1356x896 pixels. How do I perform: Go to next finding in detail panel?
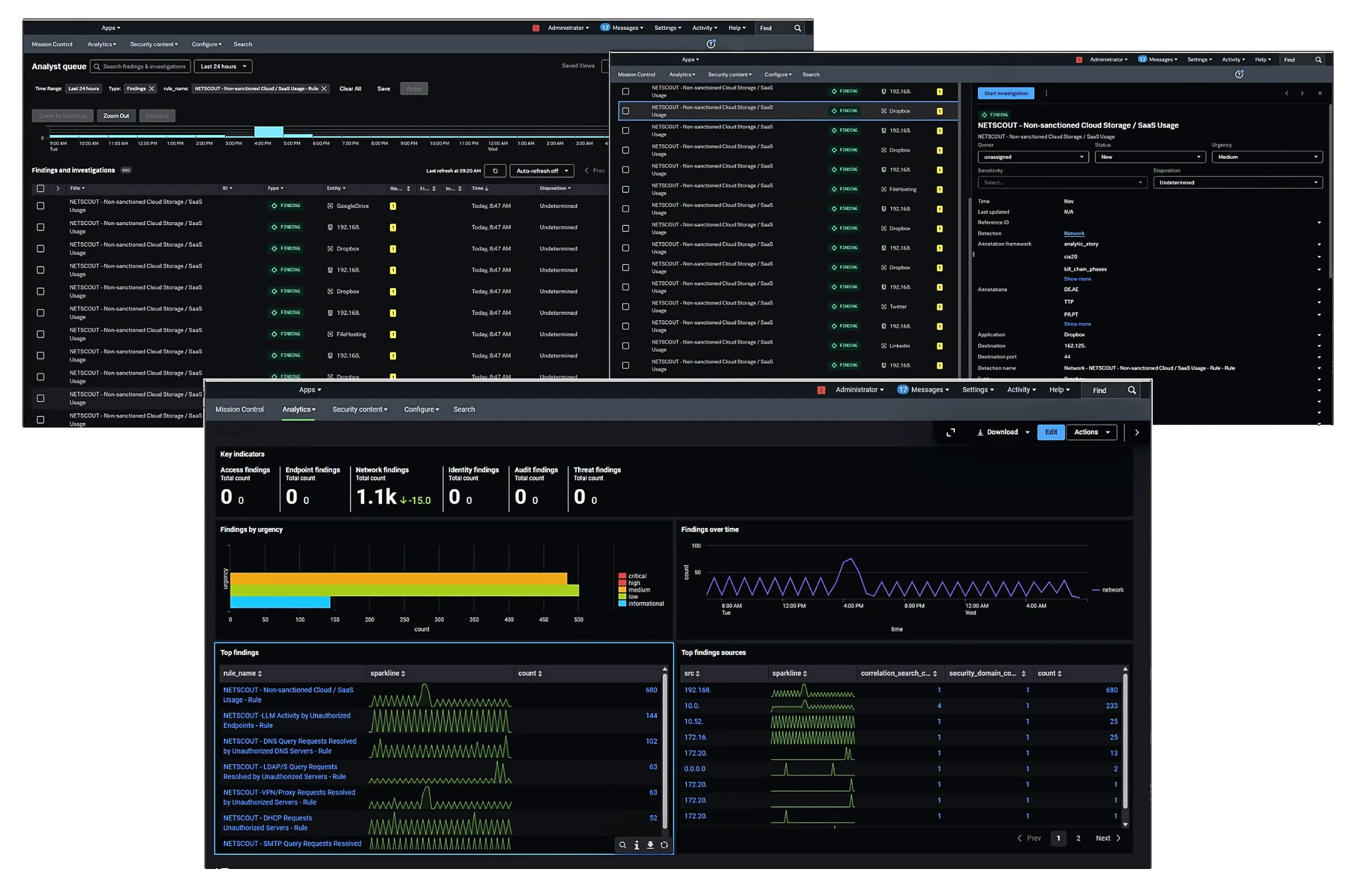click(x=1302, y=93)
